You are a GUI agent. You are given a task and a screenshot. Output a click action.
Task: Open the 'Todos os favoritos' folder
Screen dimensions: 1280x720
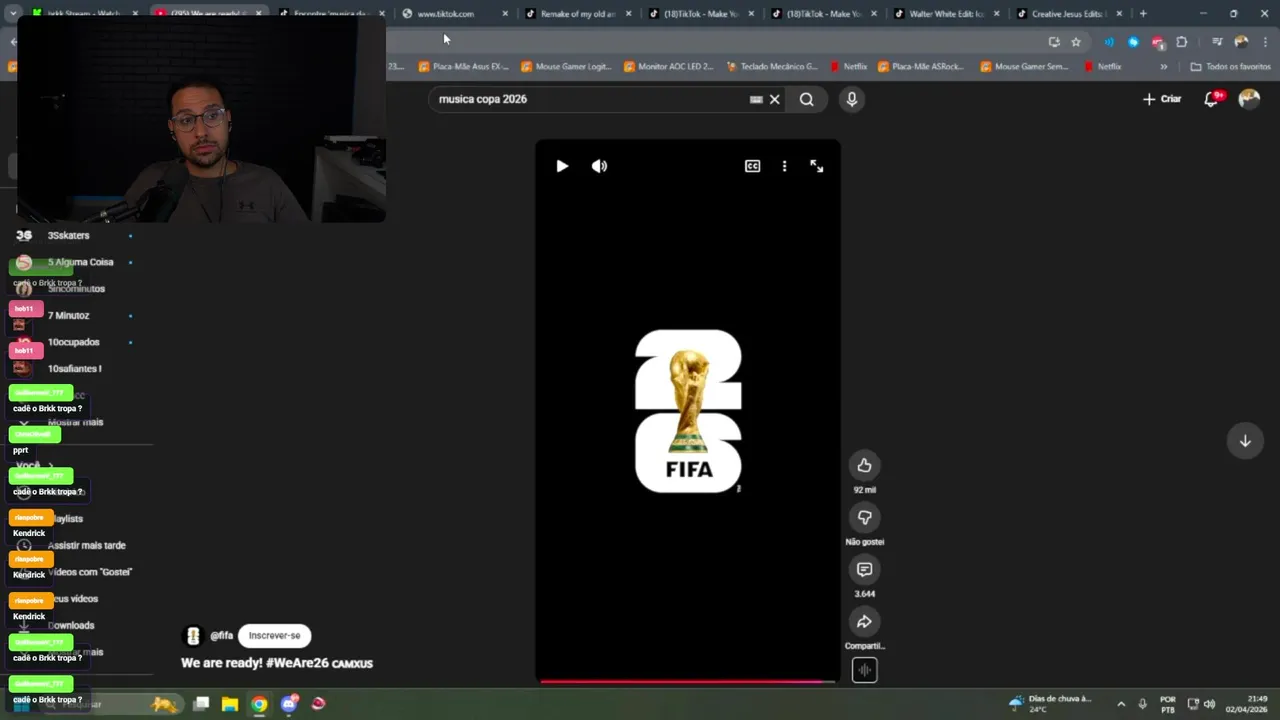point(1230,67)
